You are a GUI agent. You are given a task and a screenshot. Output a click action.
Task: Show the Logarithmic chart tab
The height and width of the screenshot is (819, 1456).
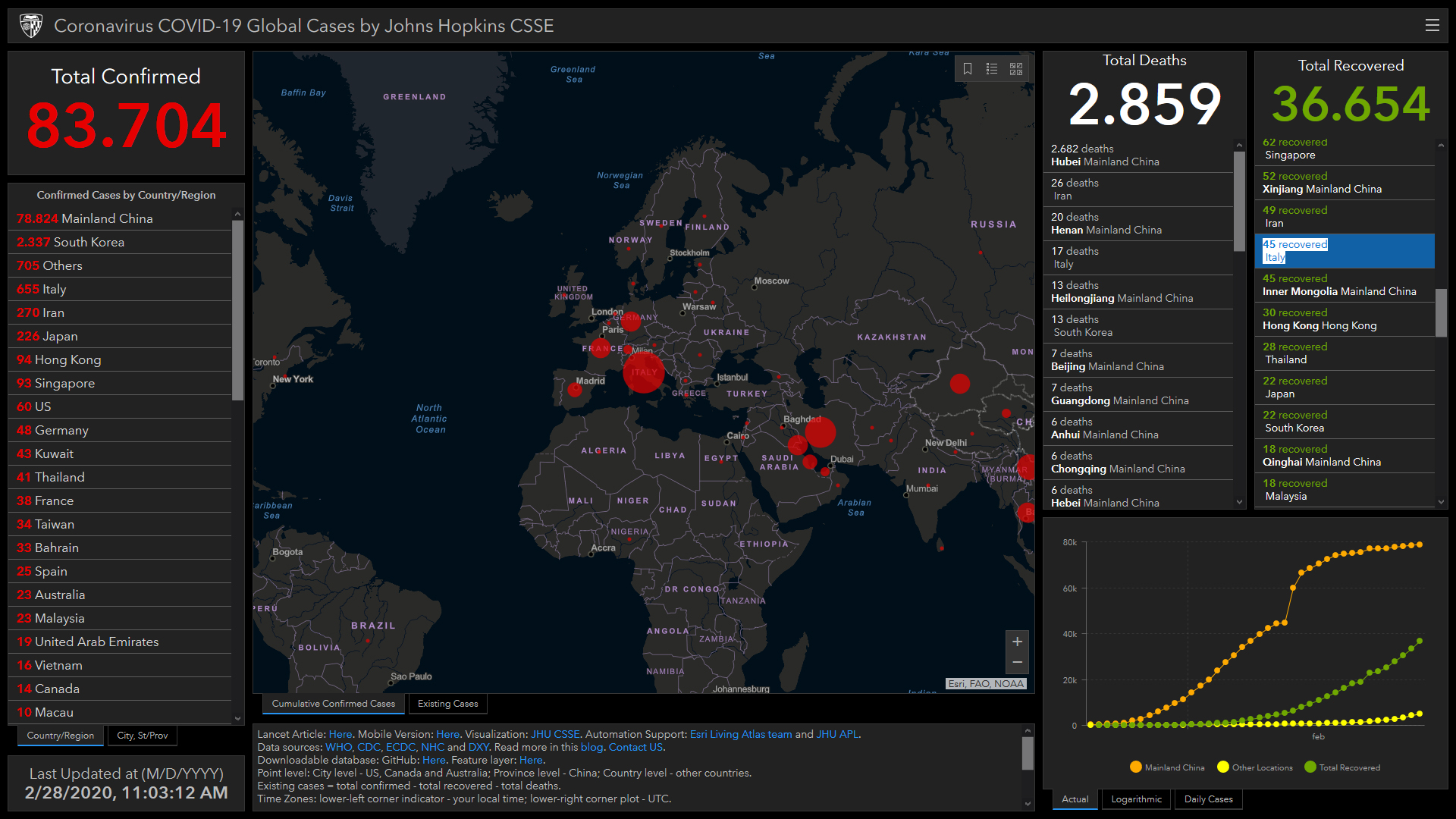(1137, 799)
